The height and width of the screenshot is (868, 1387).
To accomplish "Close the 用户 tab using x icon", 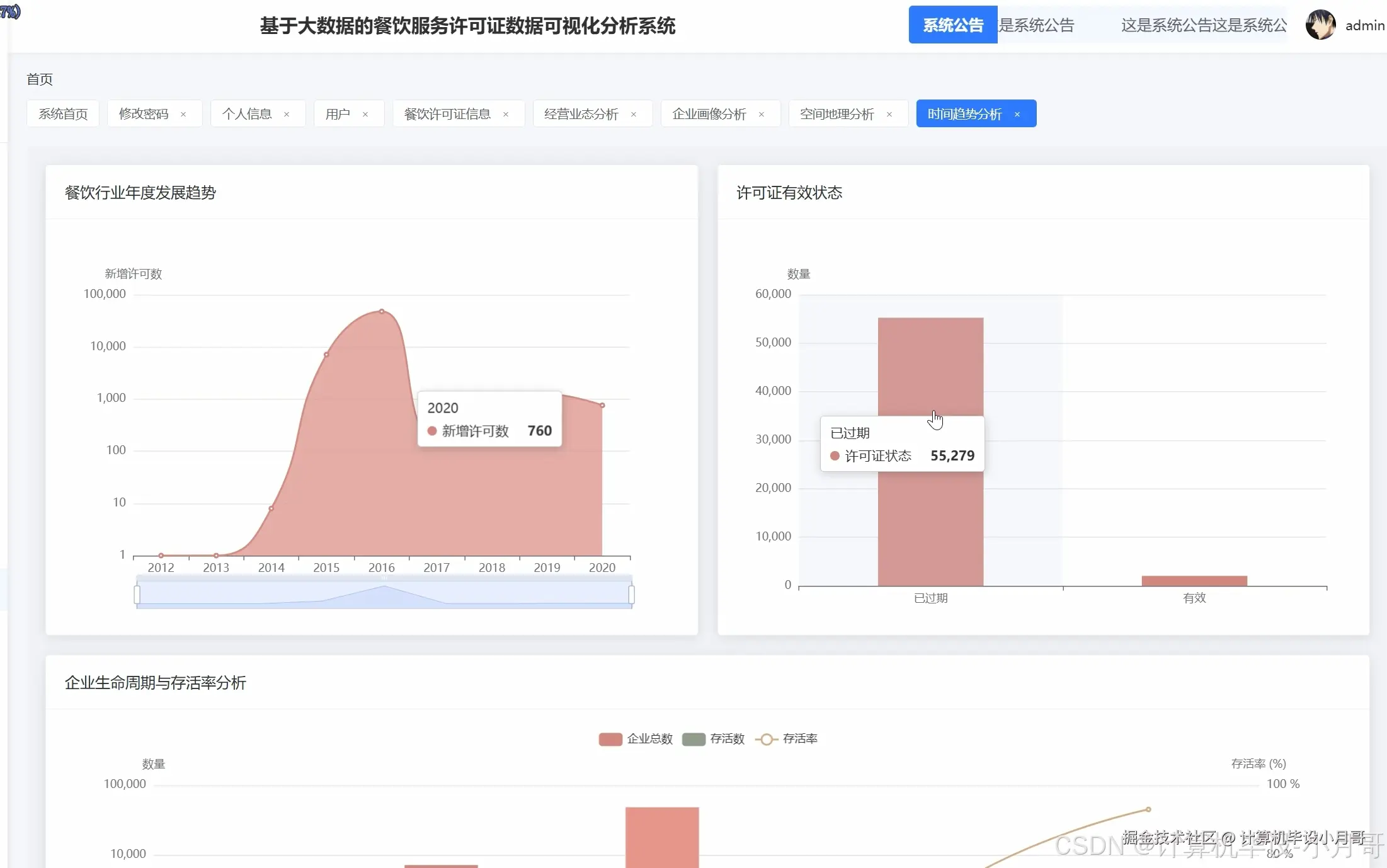I will click(x=365, y=114).
